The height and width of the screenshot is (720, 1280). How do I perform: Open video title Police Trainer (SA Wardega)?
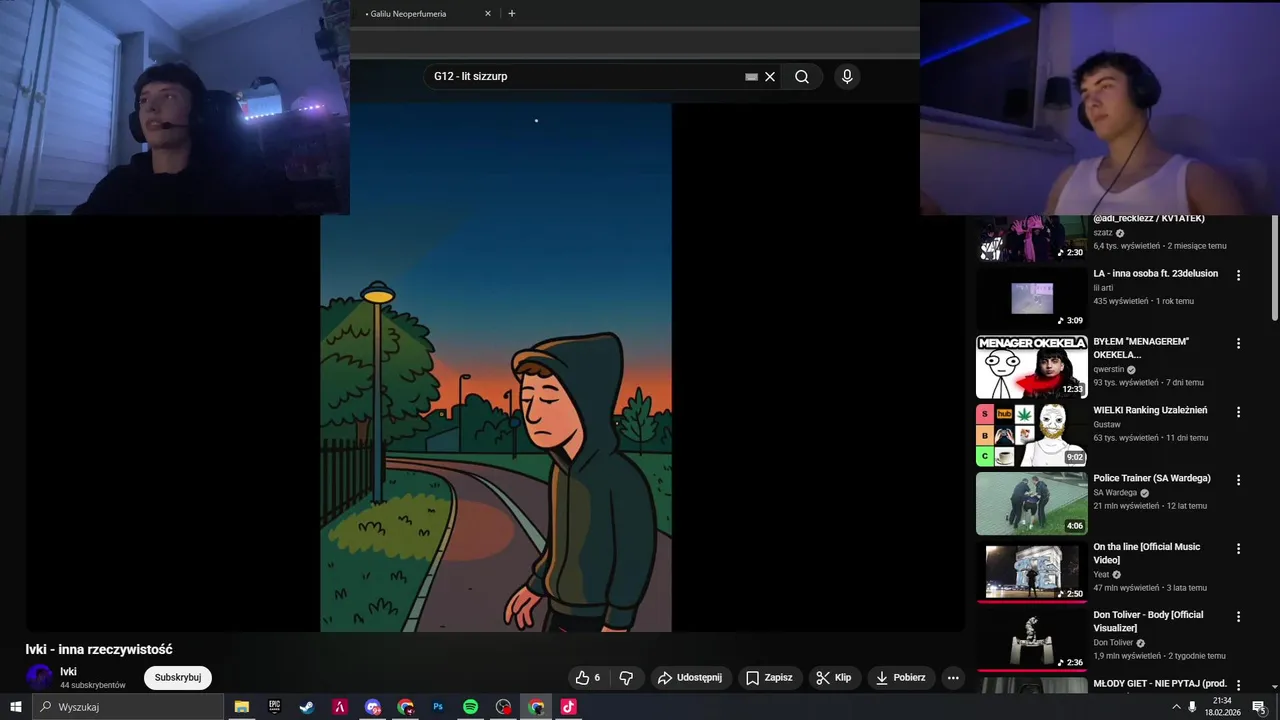(1152, 479)
